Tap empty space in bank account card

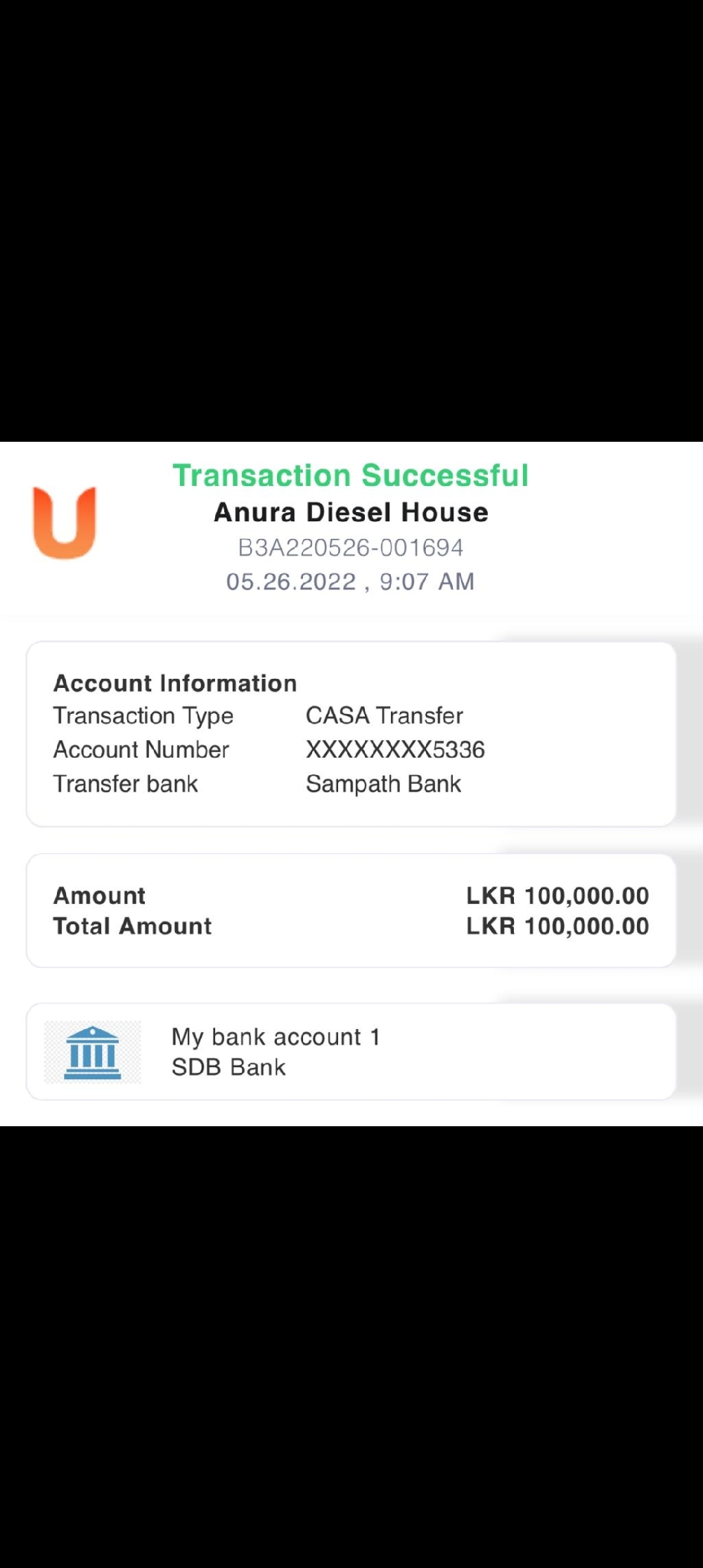[x=534, y=1052]
